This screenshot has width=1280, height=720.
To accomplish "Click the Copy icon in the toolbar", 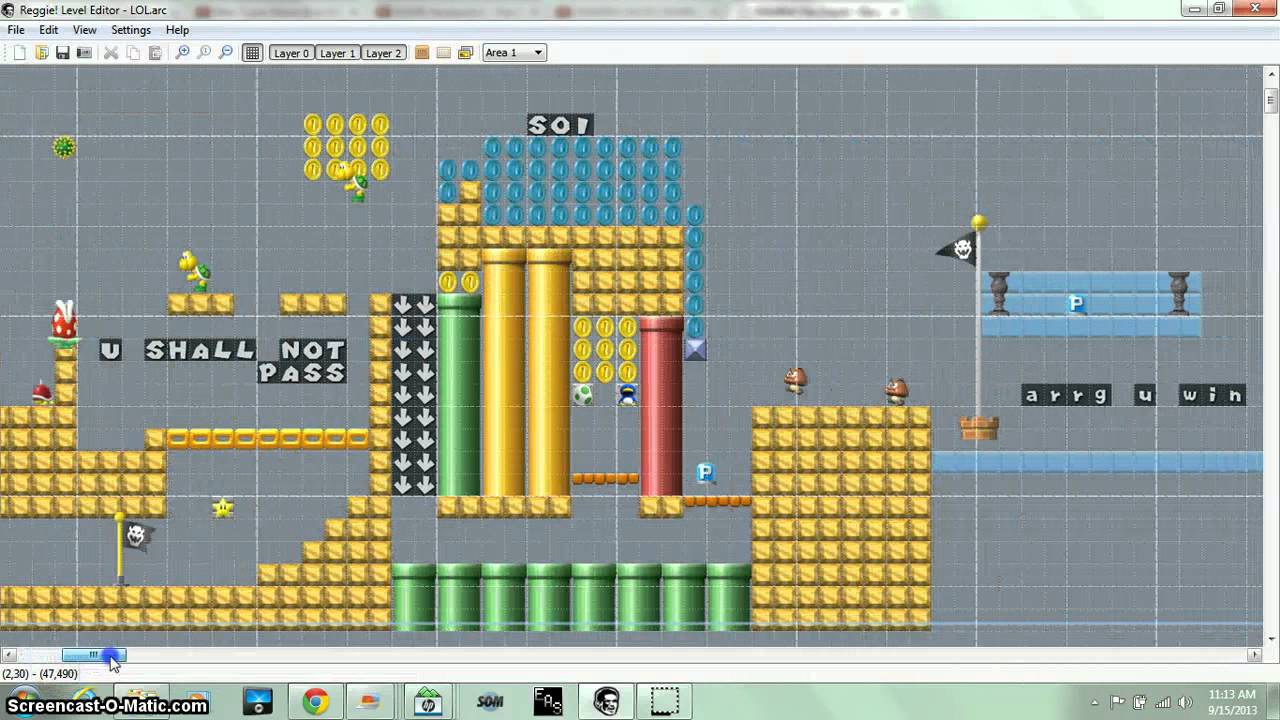I will [133, 53].
